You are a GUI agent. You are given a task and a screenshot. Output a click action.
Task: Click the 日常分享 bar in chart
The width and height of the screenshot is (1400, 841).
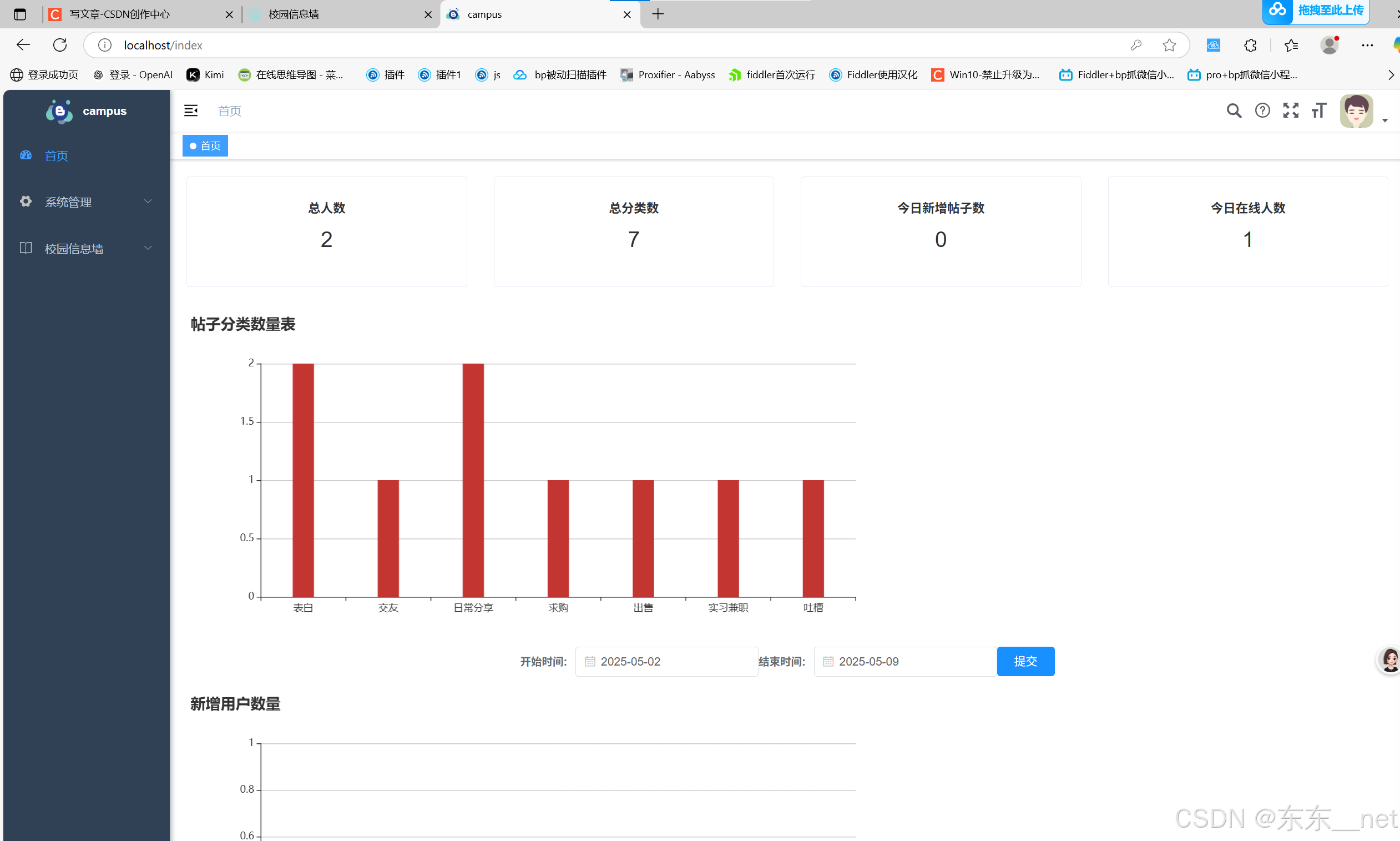[473, 480]
